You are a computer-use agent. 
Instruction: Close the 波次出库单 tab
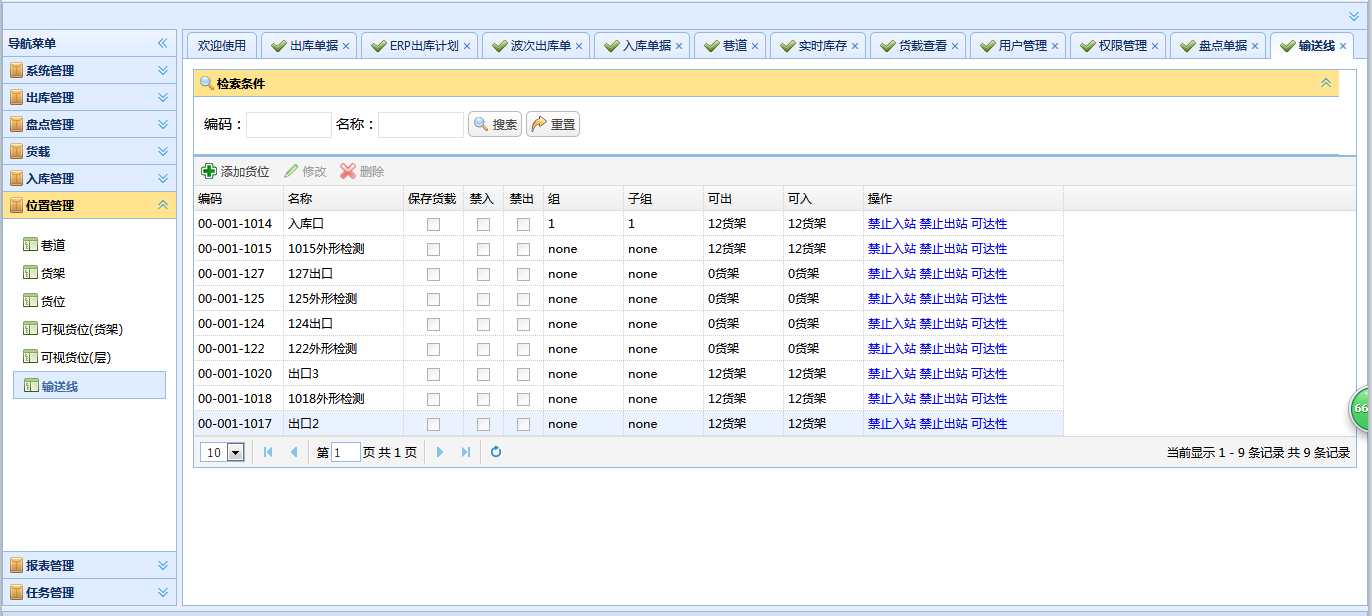(578, 46)
